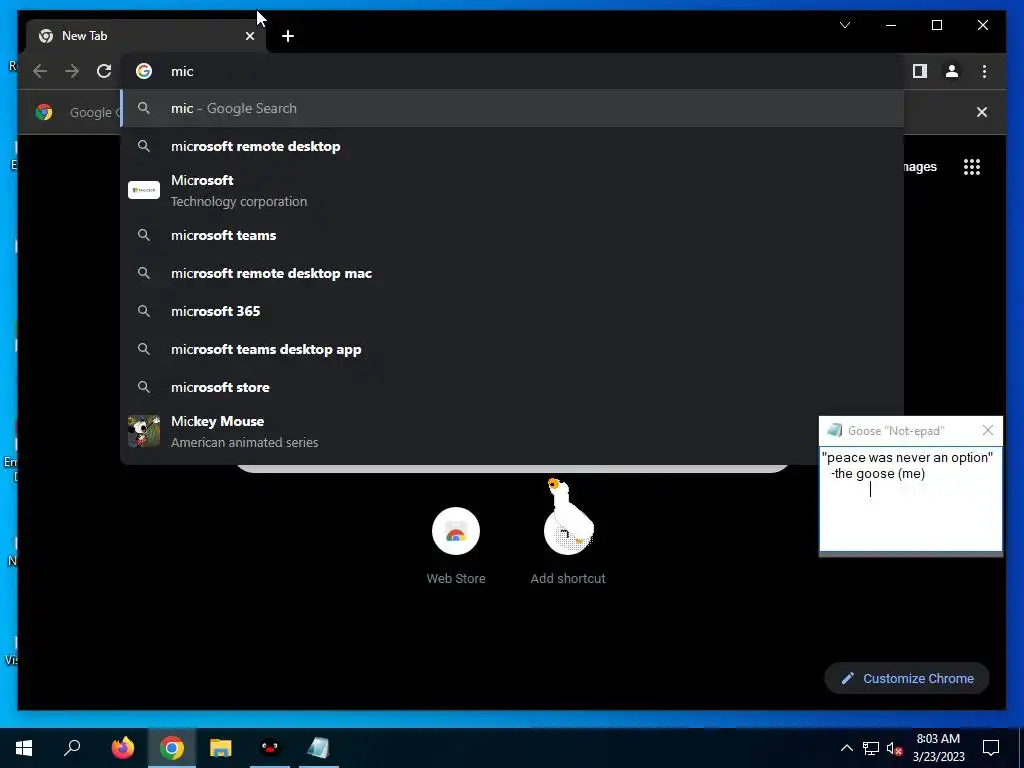Viewport: 1024px width, 768px height.
Task: Click inside the Goose Not-epad text area
Action: tap(910, 499)
